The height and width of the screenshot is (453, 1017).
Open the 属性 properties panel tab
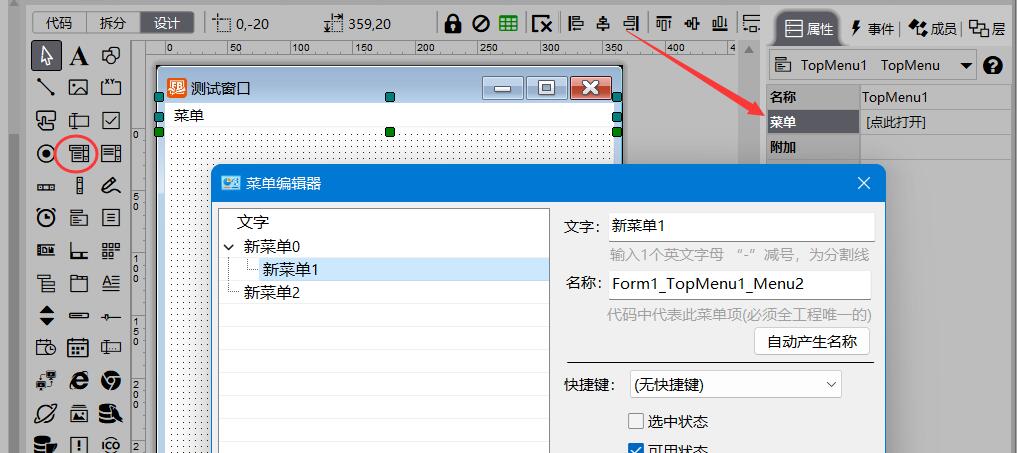coord(808,29)
